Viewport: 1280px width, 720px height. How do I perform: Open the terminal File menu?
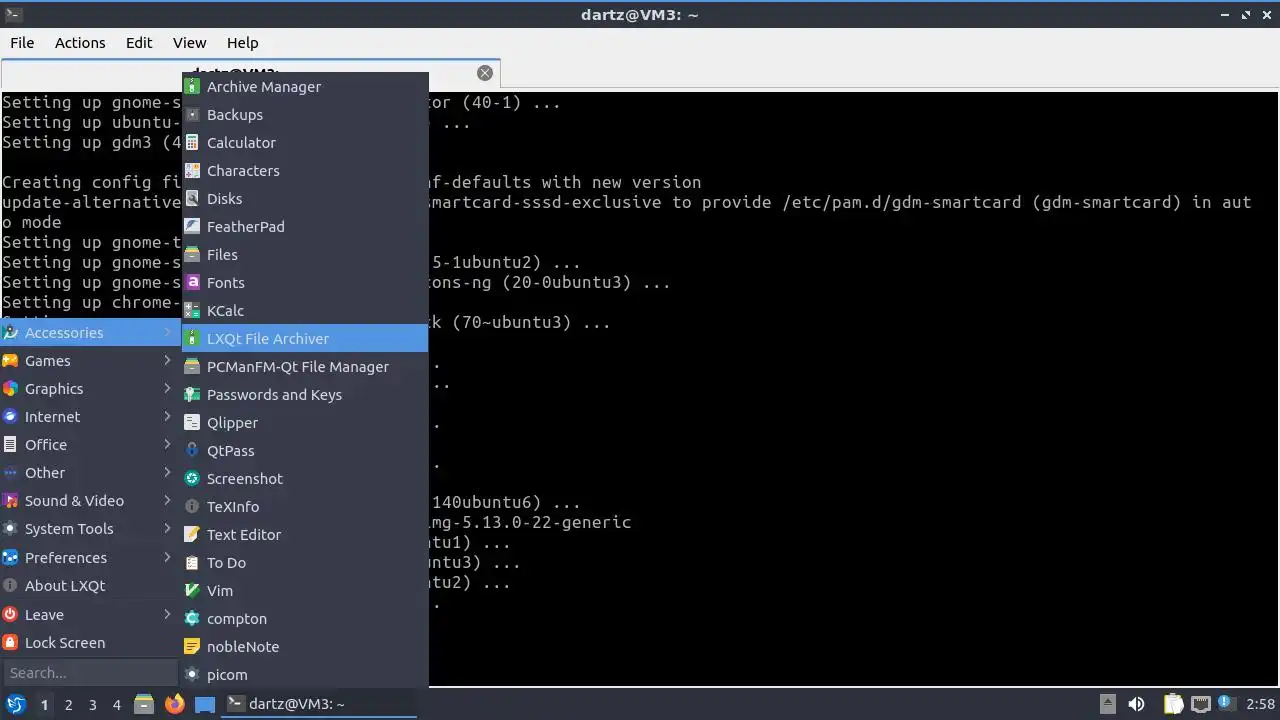[x=22, y=43]
